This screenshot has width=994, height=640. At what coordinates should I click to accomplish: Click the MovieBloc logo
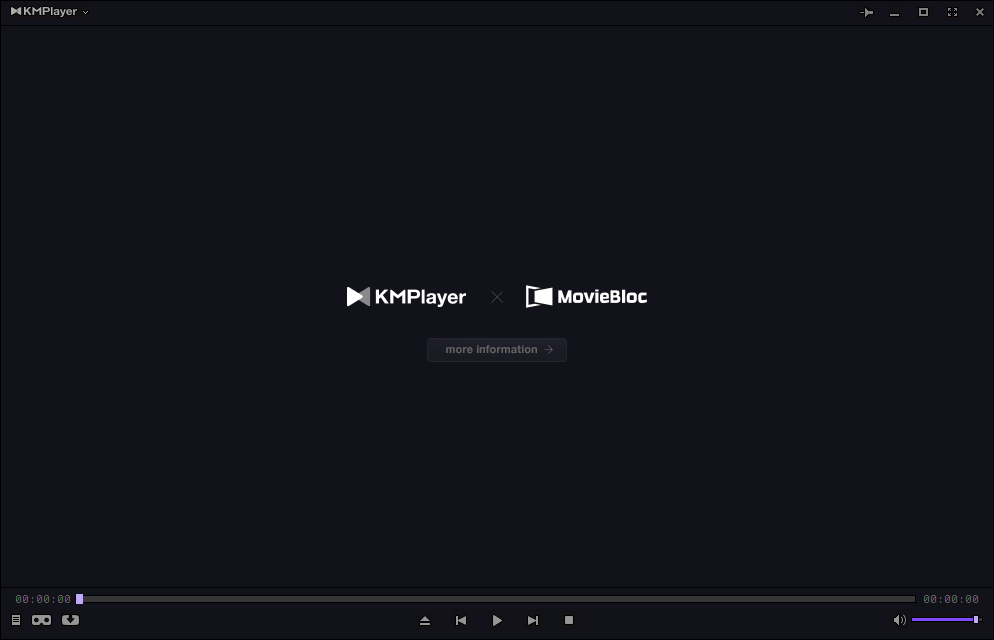point(586,297)
